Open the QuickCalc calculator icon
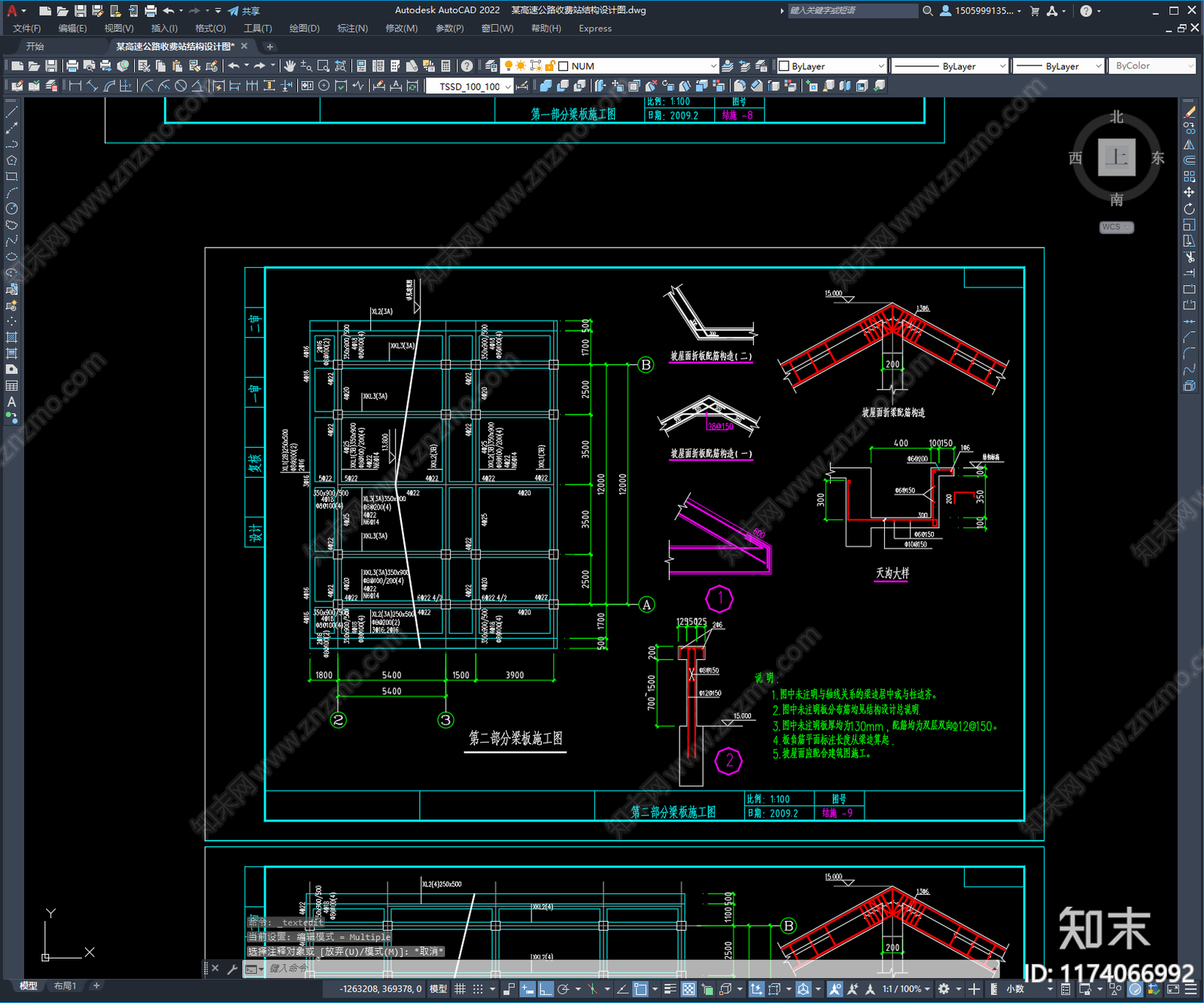 click(445, 66)
